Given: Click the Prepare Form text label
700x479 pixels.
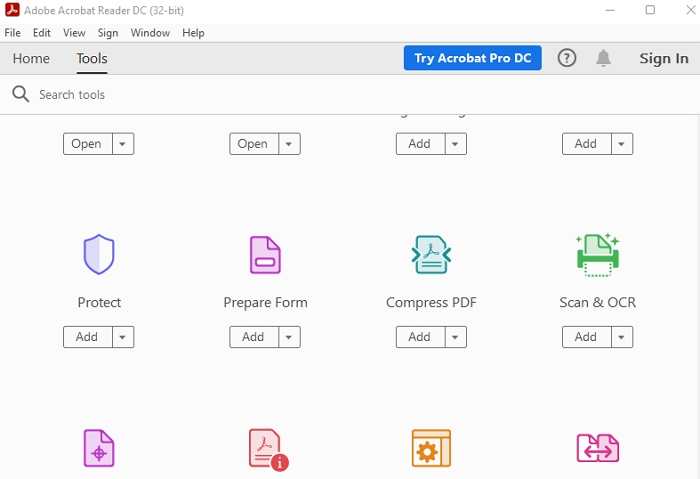Looking at the screenshot, I should click(x=265, y=303).
